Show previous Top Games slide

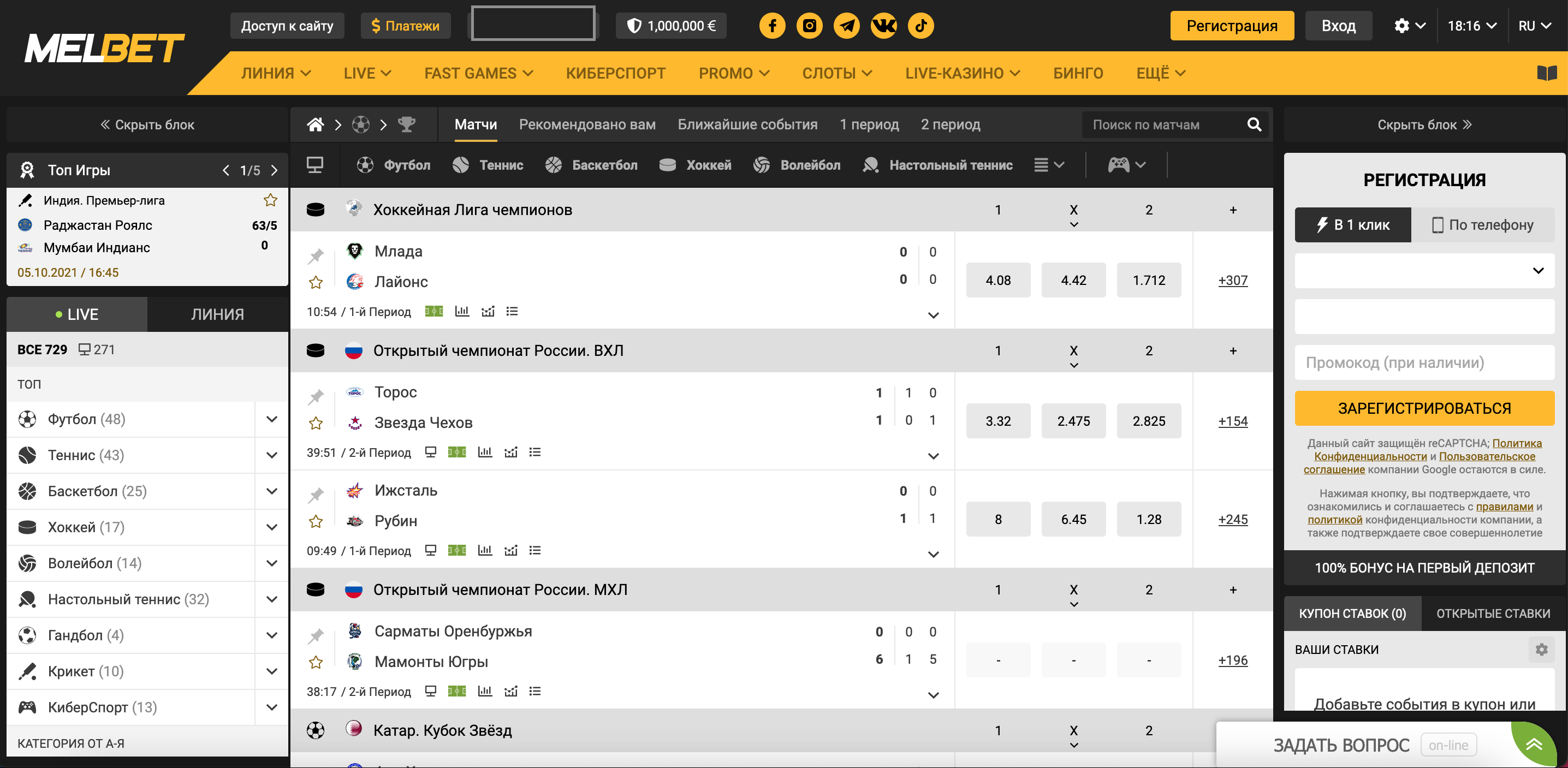click(x=226, y=170)
